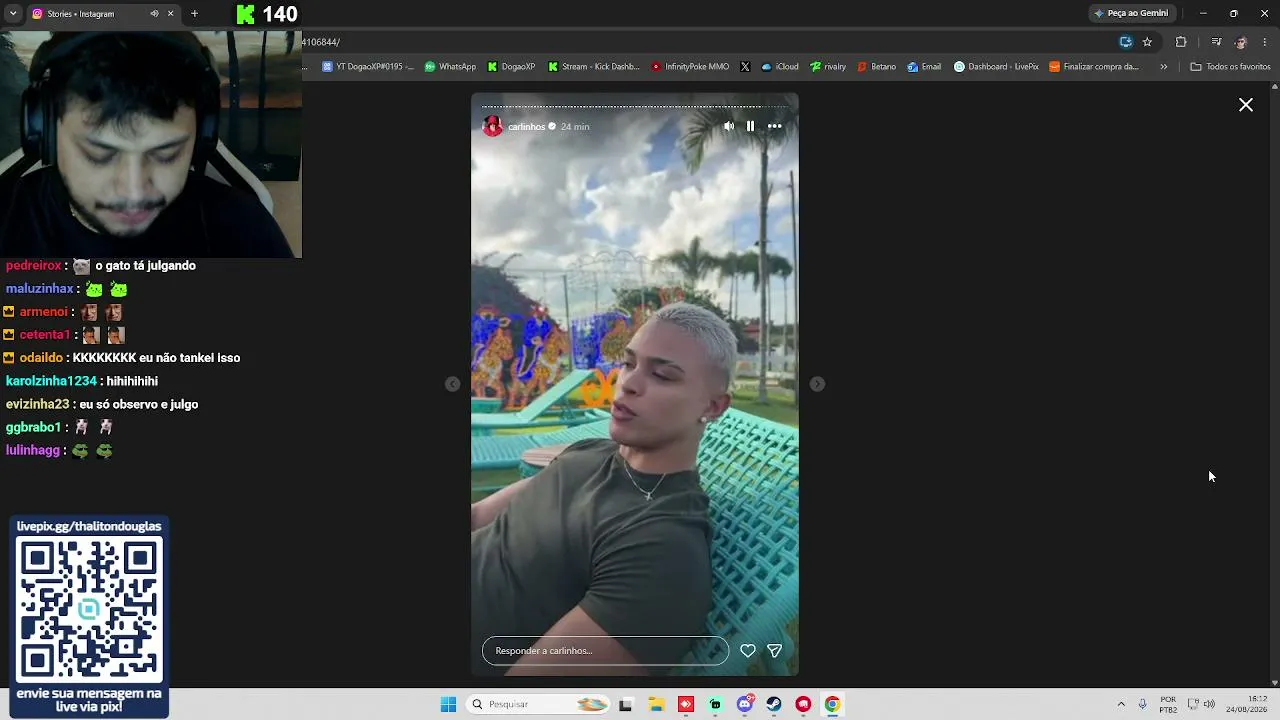Open the red AnyDesk taskbar icon
1280x720 pixels.
pyautogui.click(x=685, y=704)
